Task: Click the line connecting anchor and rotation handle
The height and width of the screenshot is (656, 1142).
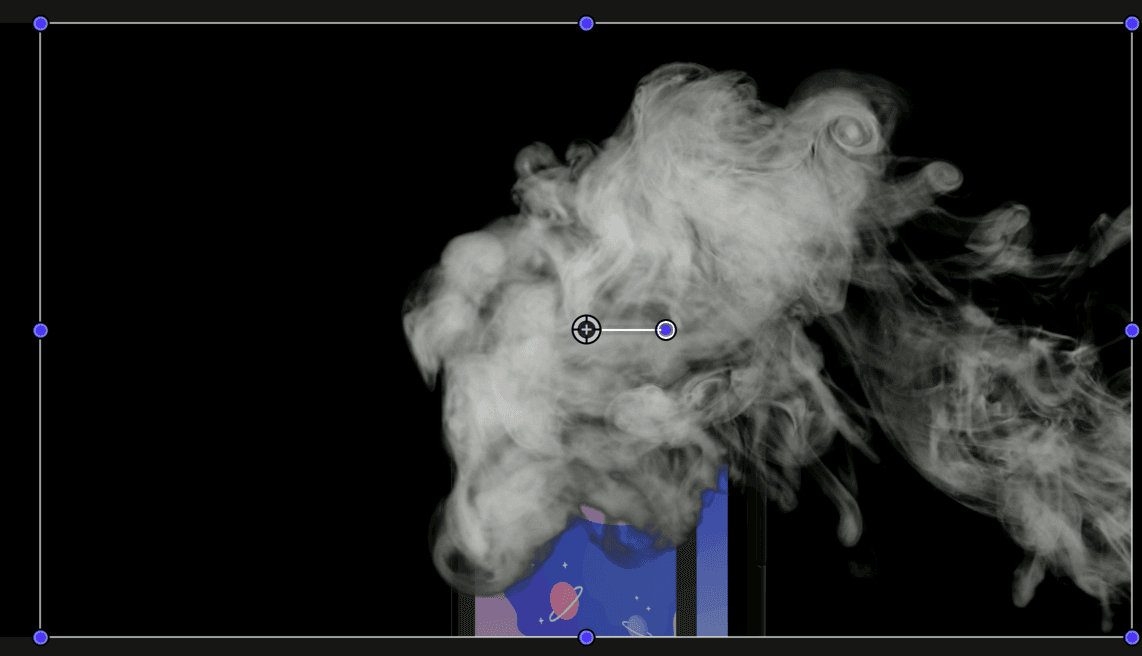Action: tap(625, 329)
